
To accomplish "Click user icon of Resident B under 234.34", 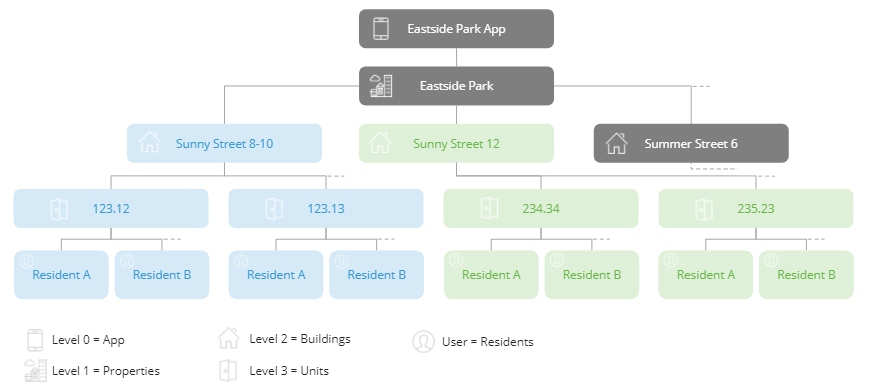I will point(557,261).
